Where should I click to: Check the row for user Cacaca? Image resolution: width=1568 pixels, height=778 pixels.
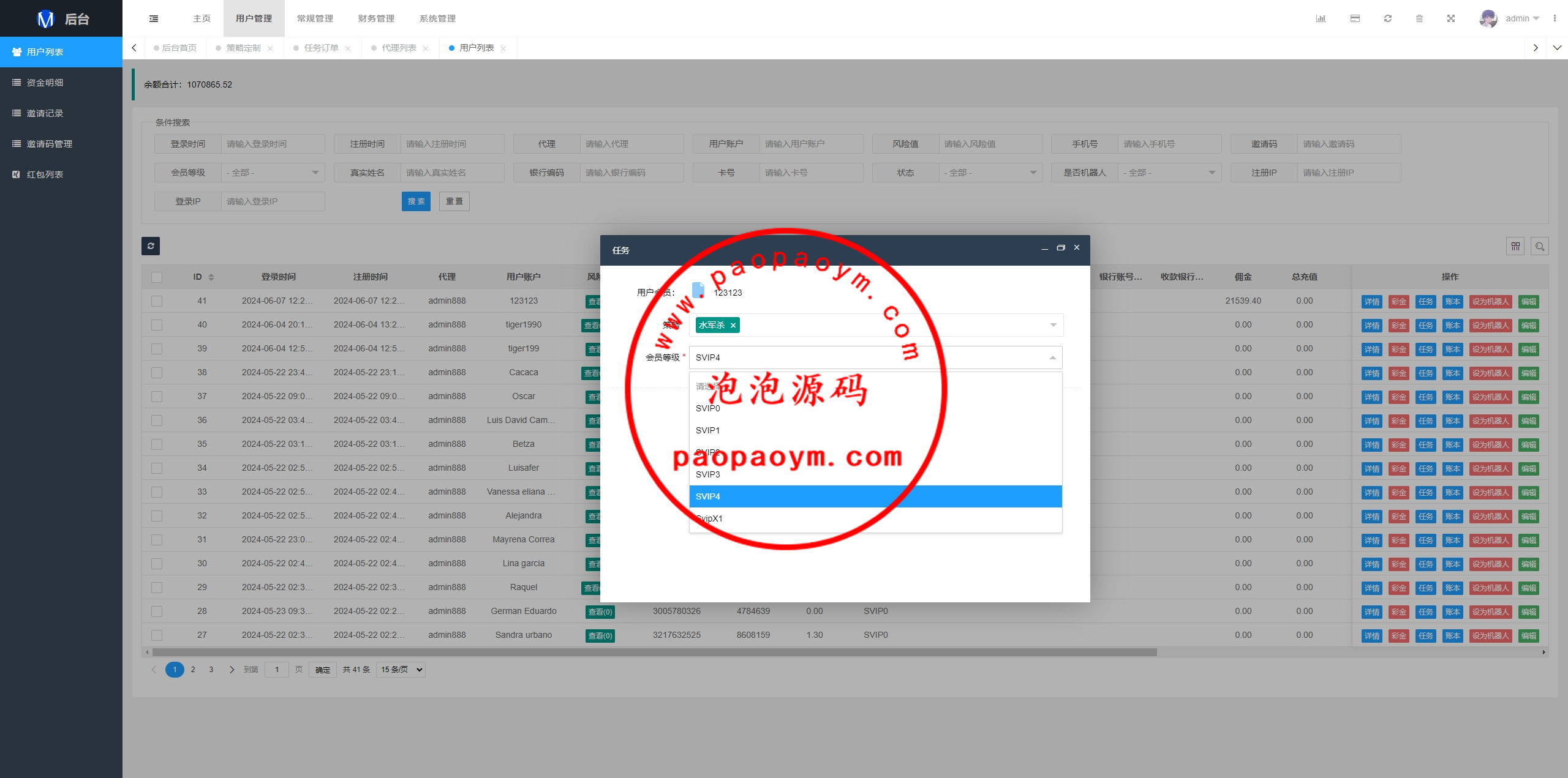pos(157,373)
